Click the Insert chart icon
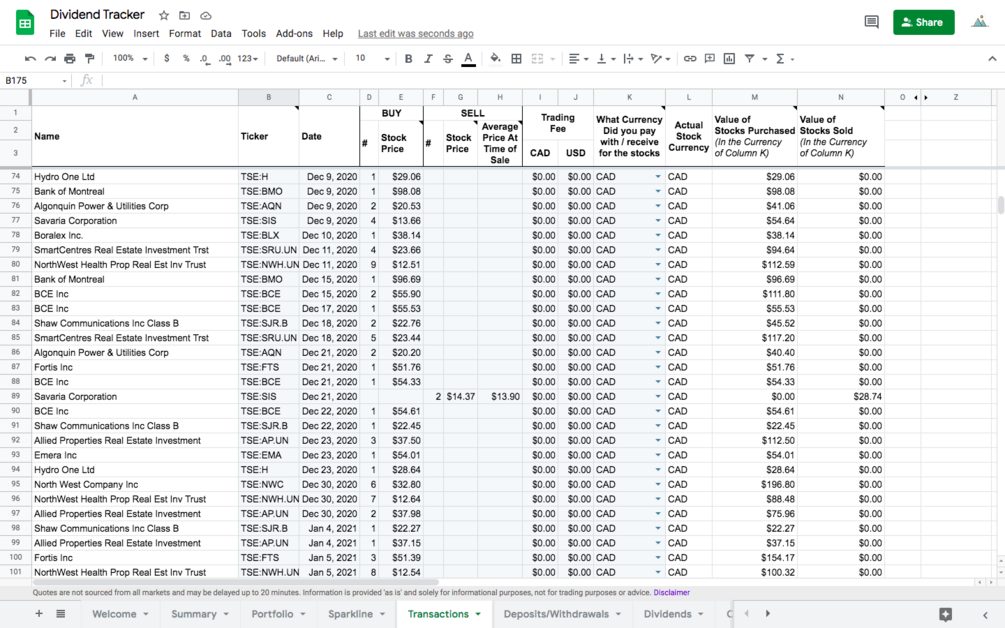Viewport: 1005px width, 628px height. 729,58
